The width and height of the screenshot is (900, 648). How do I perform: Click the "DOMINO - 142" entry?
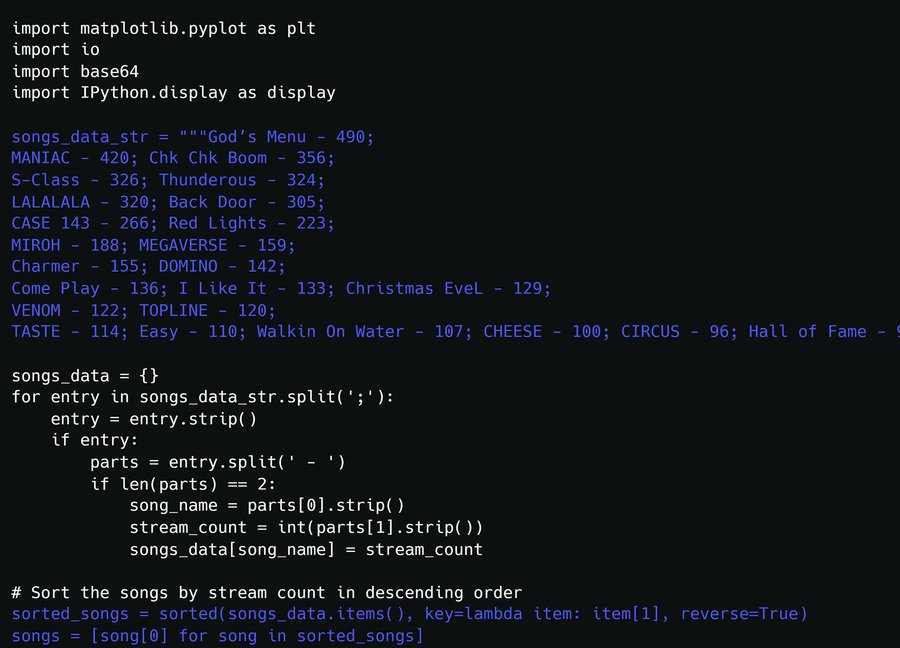tap(207, 267)
